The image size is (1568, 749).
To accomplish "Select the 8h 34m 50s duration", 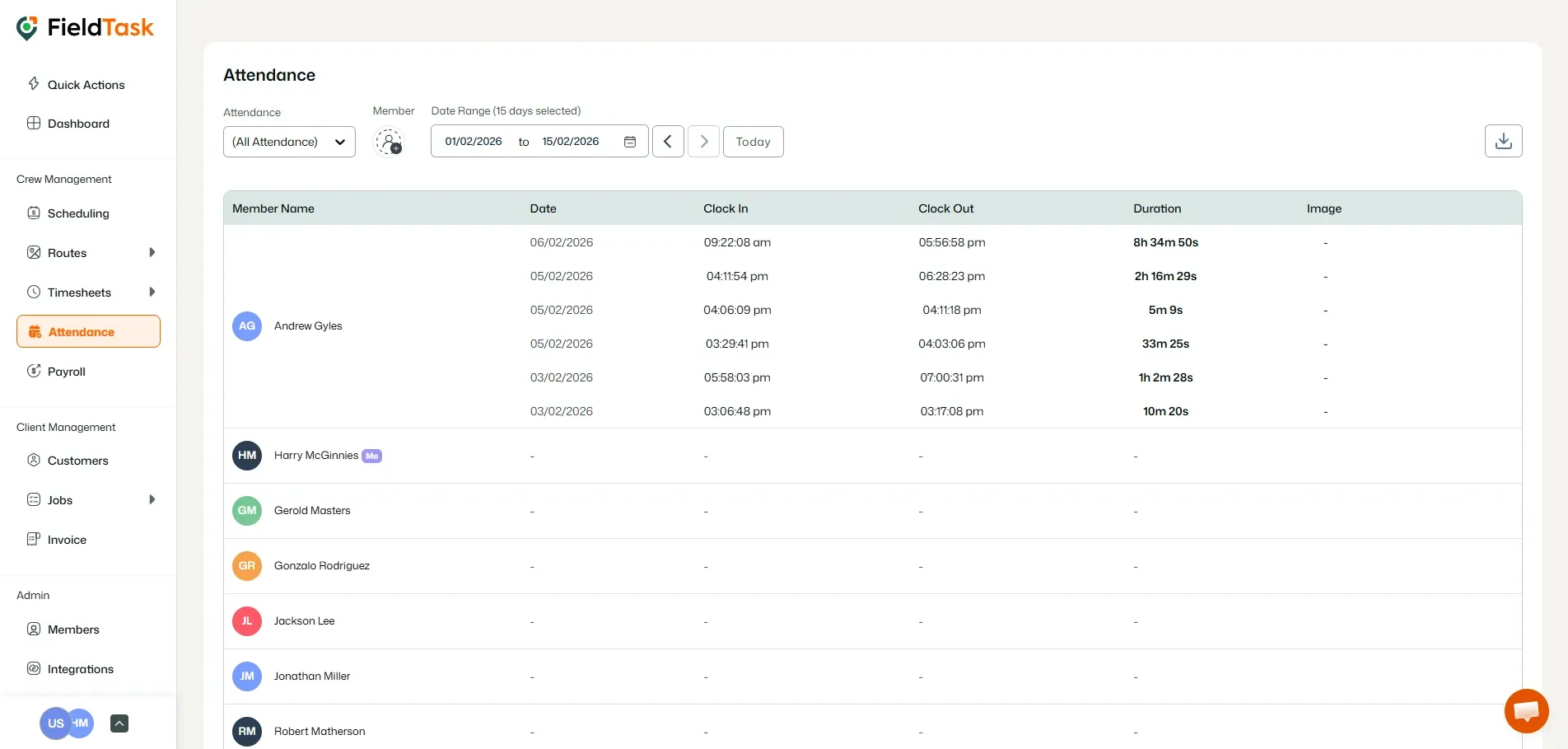I will (x=1165, y=242).
